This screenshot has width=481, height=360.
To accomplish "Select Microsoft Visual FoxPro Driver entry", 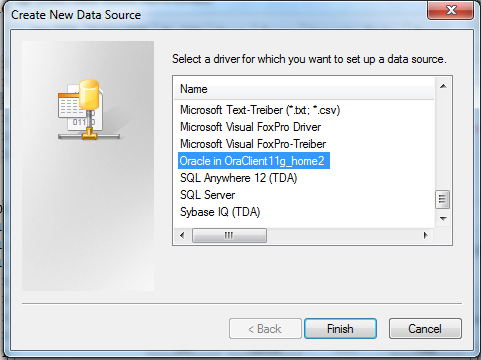I will click(x=250, y=127).
